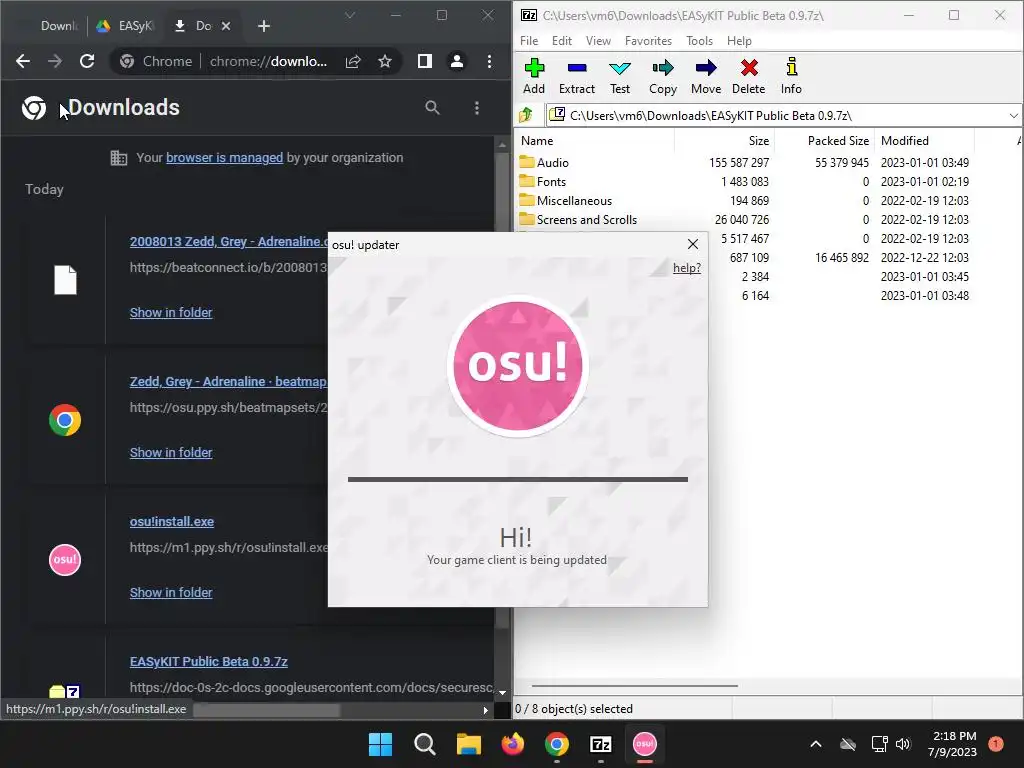The width and height of the screenshot is (1024, 768).
Task: Close the active Chrome downloads tab
Action: (x=226, y=26)
